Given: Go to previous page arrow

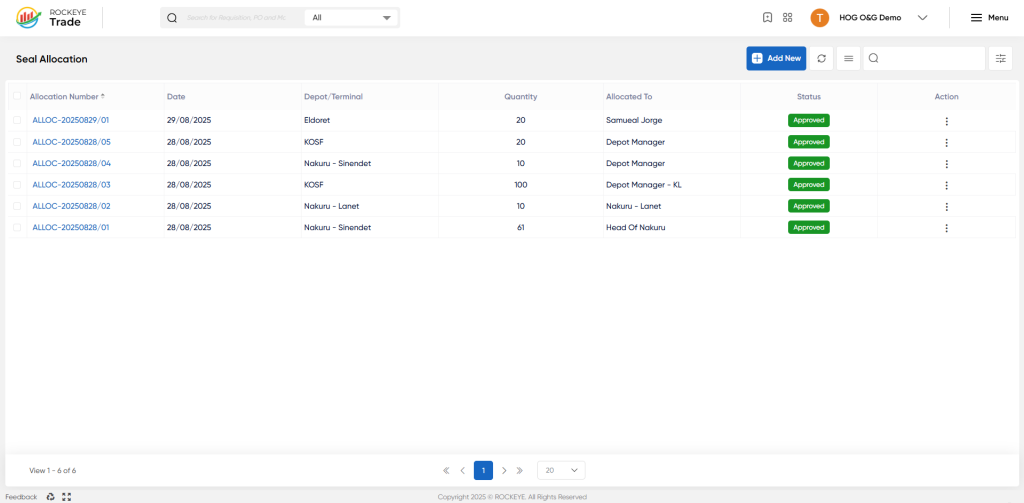Looking at the screenshot, I should 462,470.
